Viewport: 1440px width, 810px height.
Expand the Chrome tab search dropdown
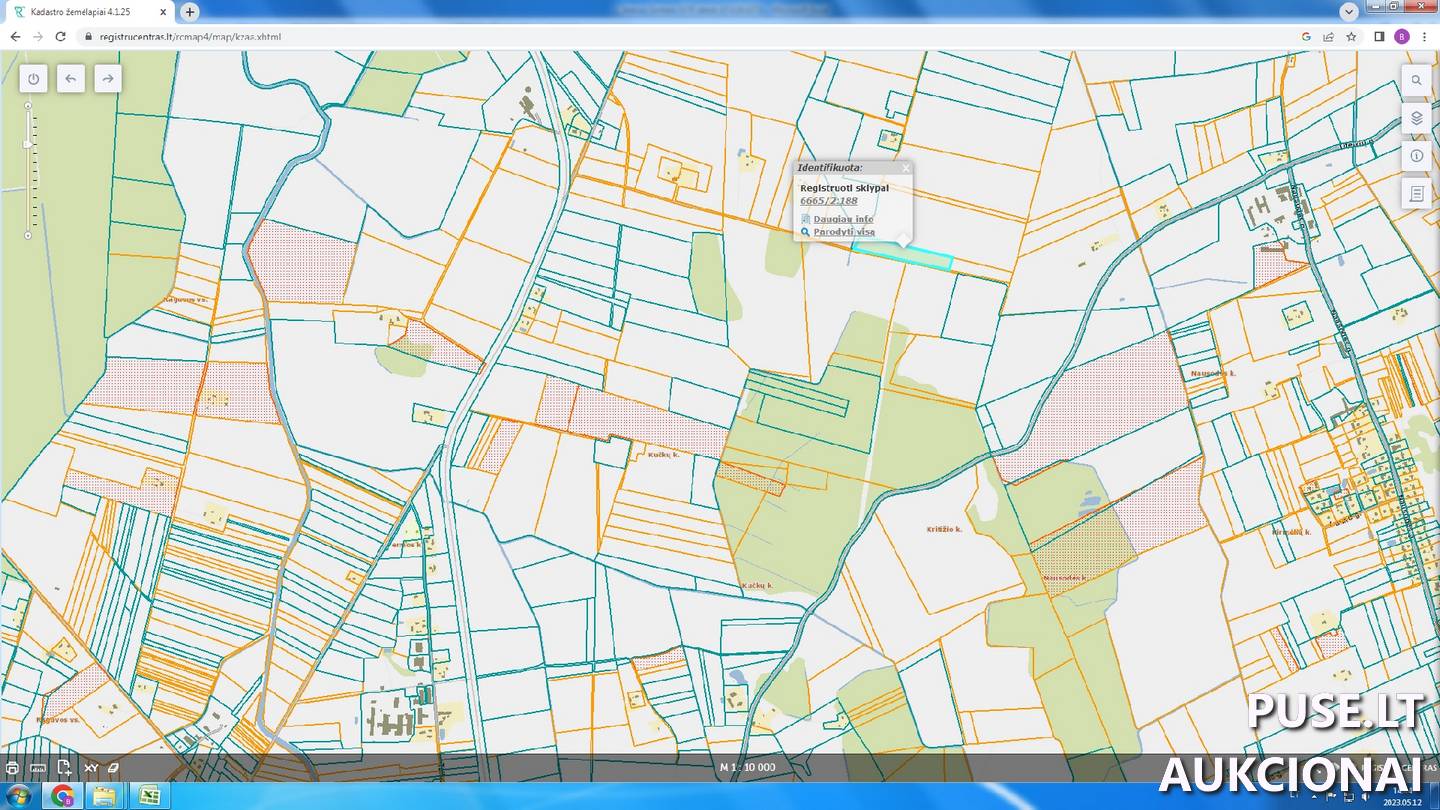(1348, 11)
